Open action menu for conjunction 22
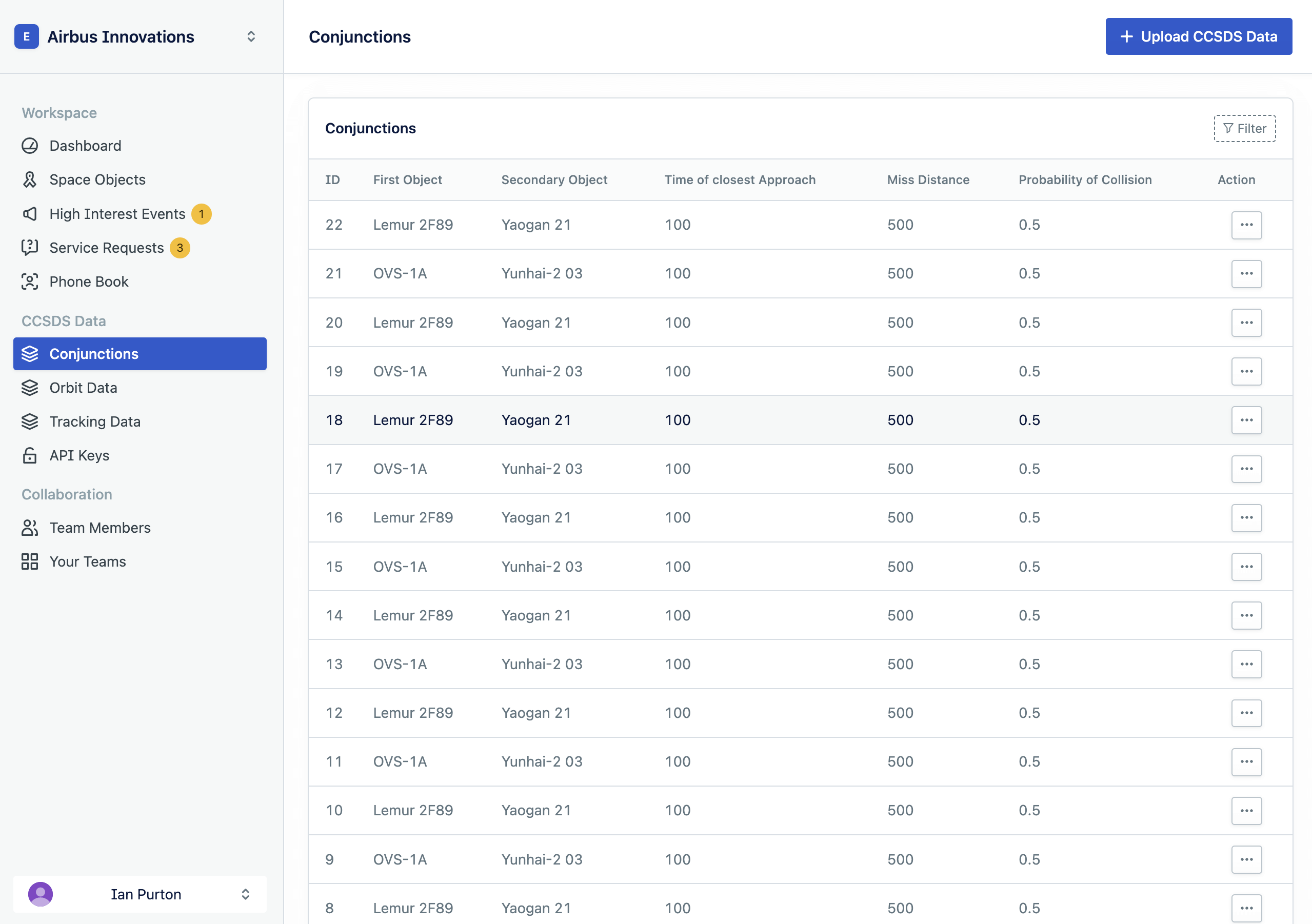1312x924 pixels. [1246, 225]
